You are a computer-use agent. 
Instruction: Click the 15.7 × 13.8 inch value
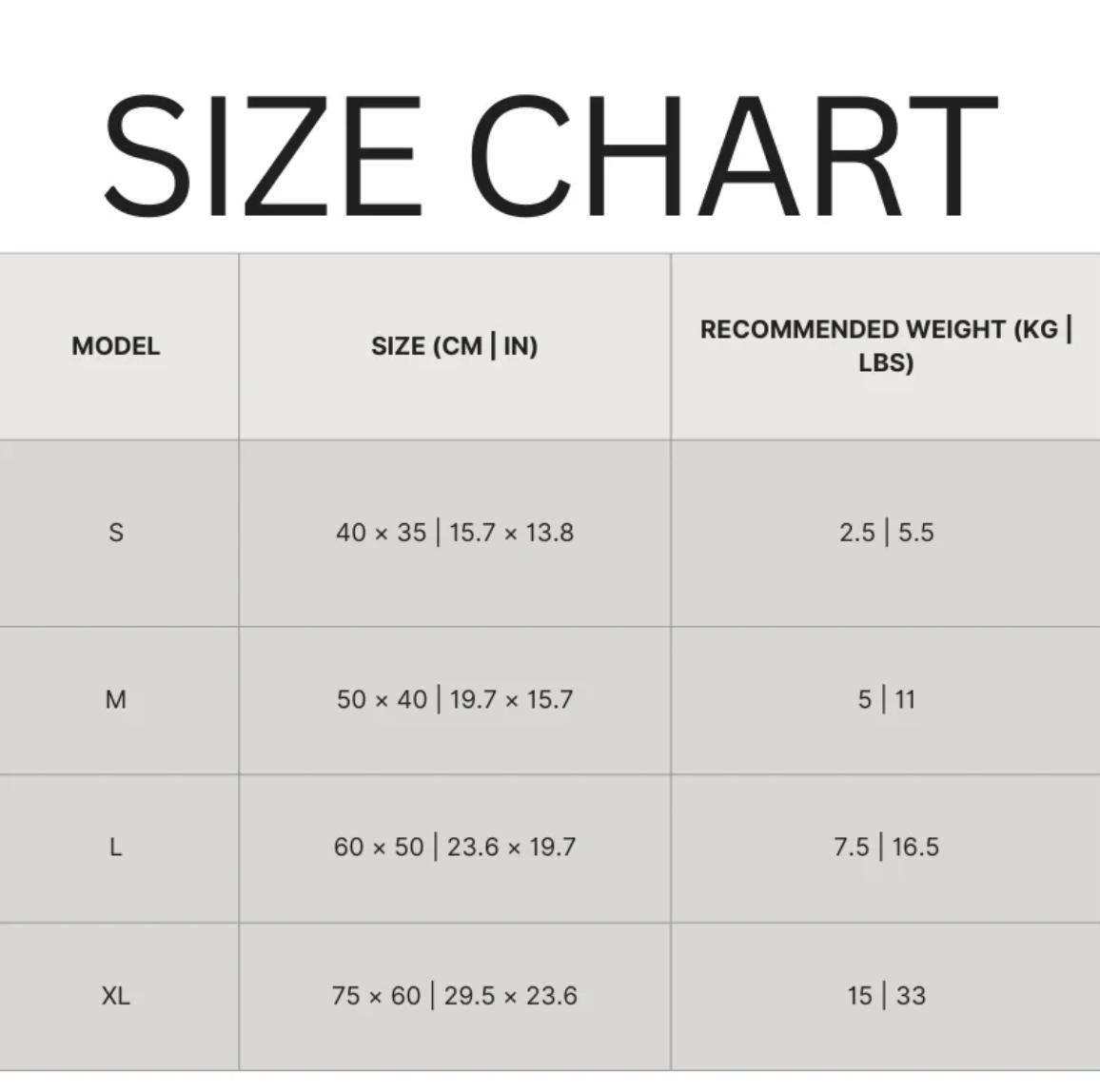512,533
